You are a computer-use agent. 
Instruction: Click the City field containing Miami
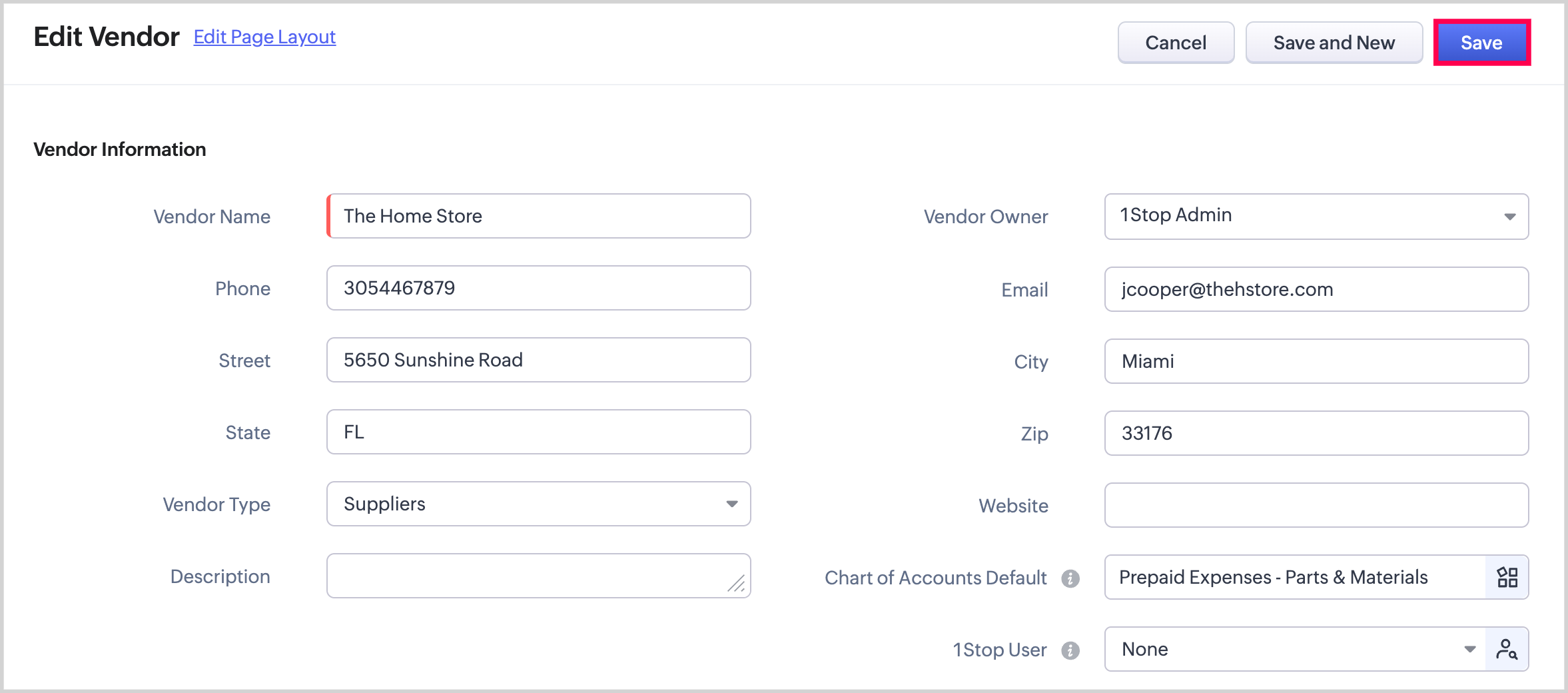tap(1316, 361)
